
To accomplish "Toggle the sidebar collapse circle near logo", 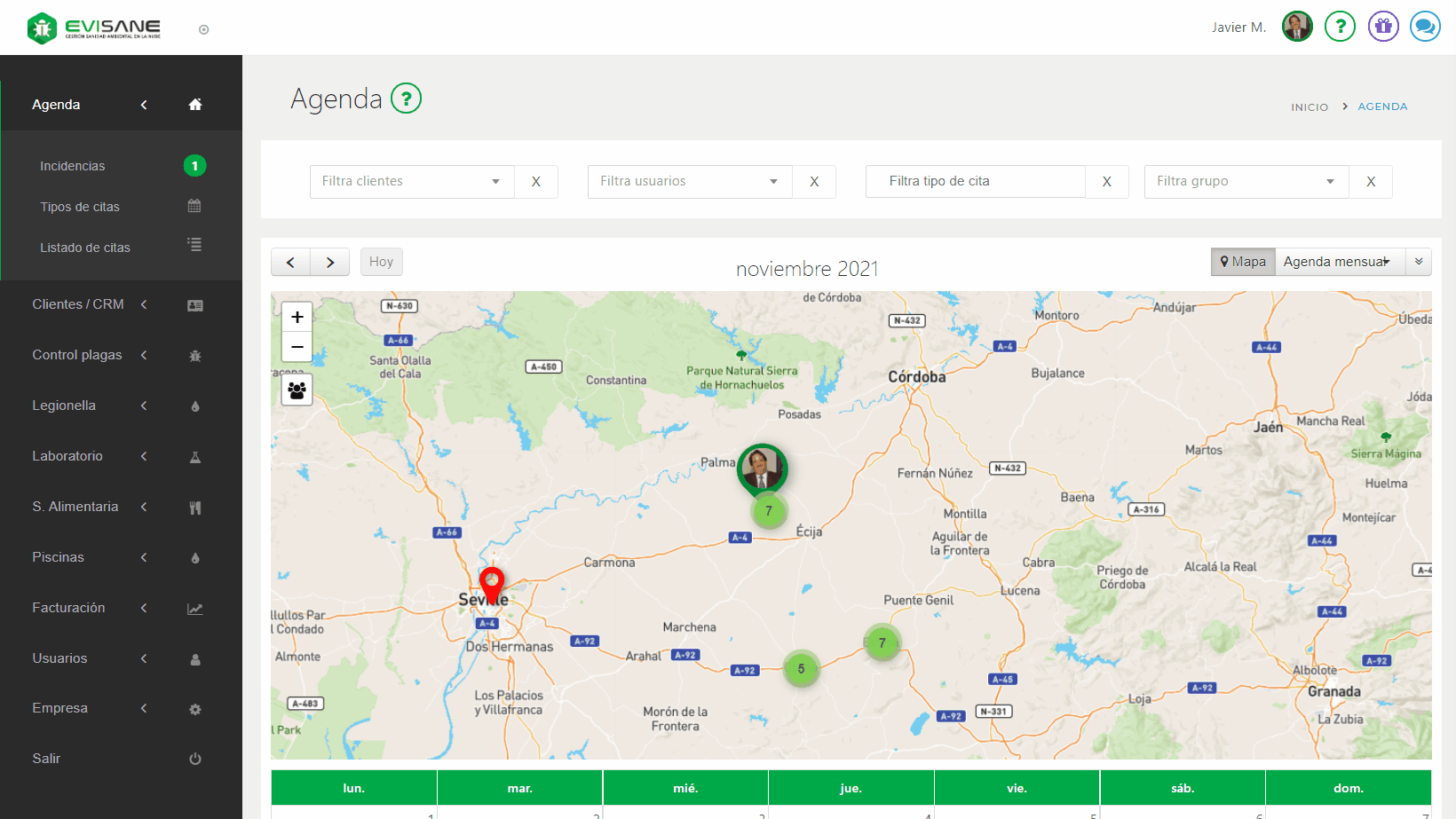I will (x=204, y=29).
